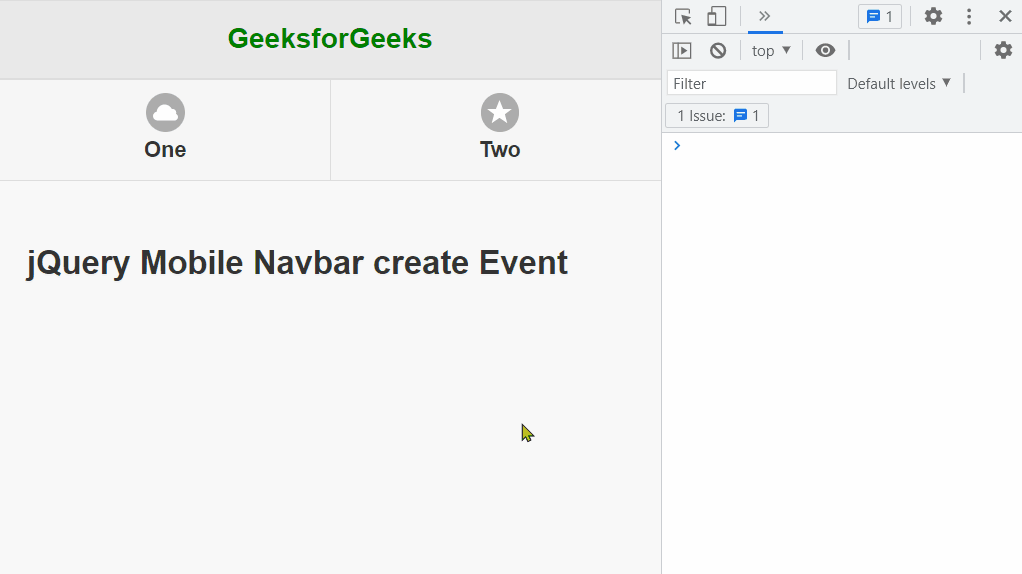This screenshot has height=574, width=1022.
Task: Open the top context dropdown
Action: click(x=771, y=50)
